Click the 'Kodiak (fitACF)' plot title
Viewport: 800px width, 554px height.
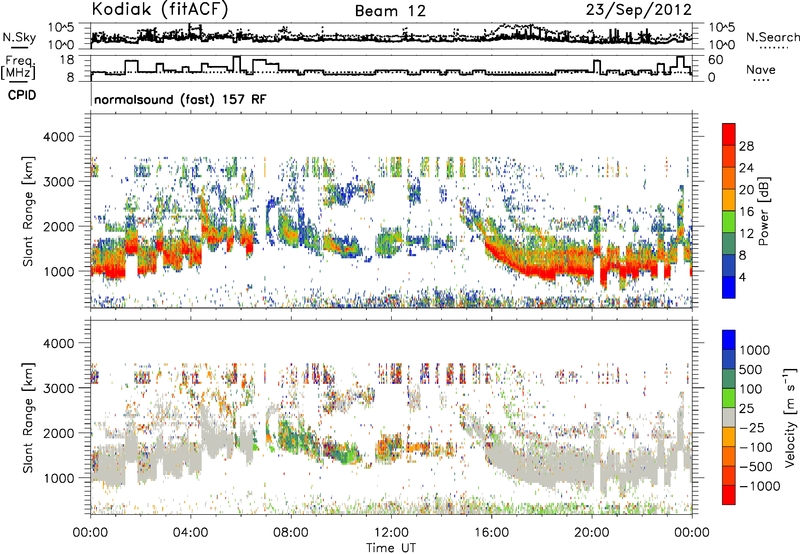[x=160, y=10]
